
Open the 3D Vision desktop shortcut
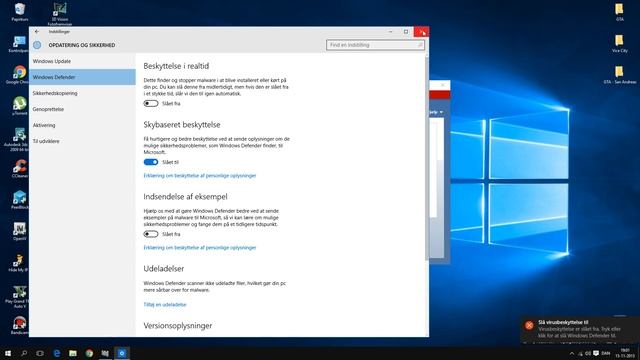tap(60, 13)
